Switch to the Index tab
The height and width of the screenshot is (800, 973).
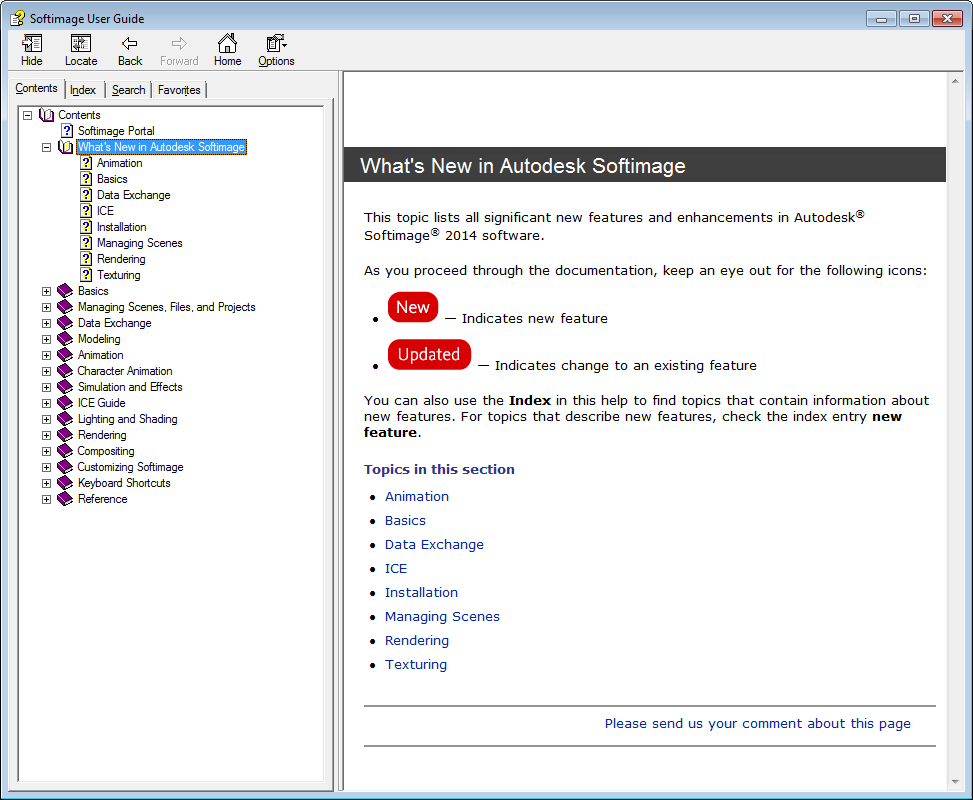[83, 90]
